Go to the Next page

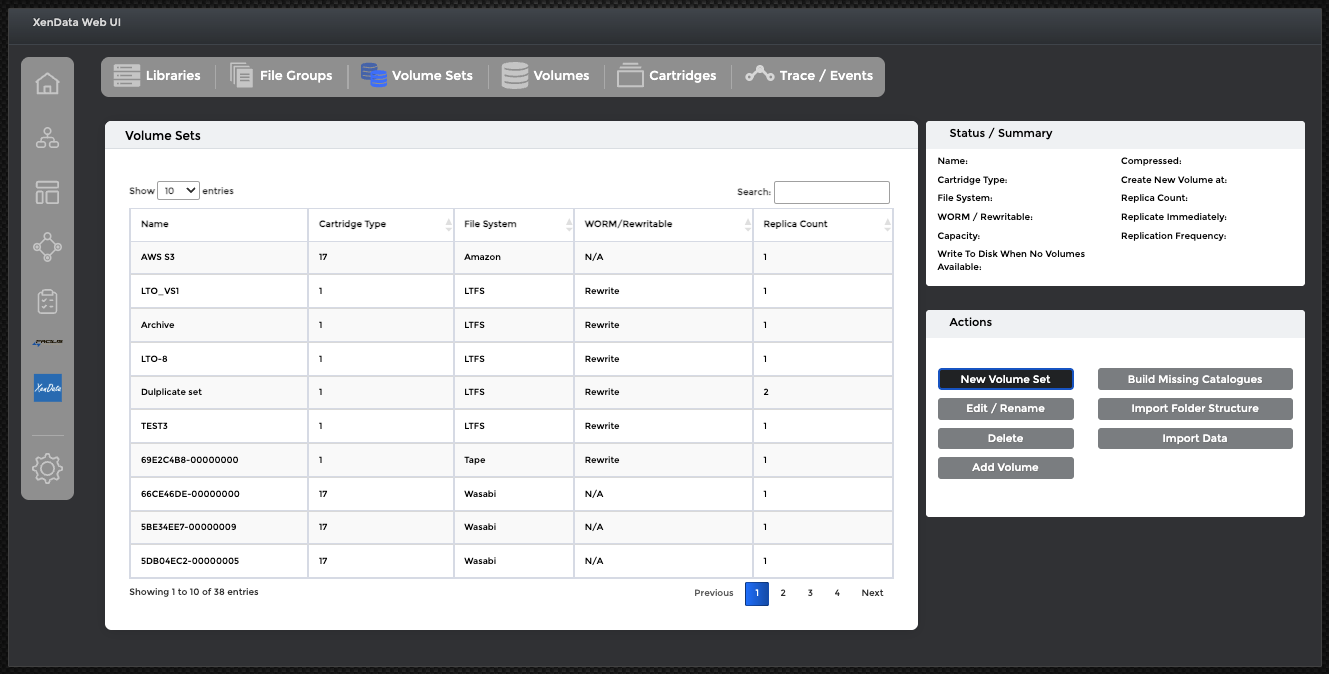pos(873,593)
